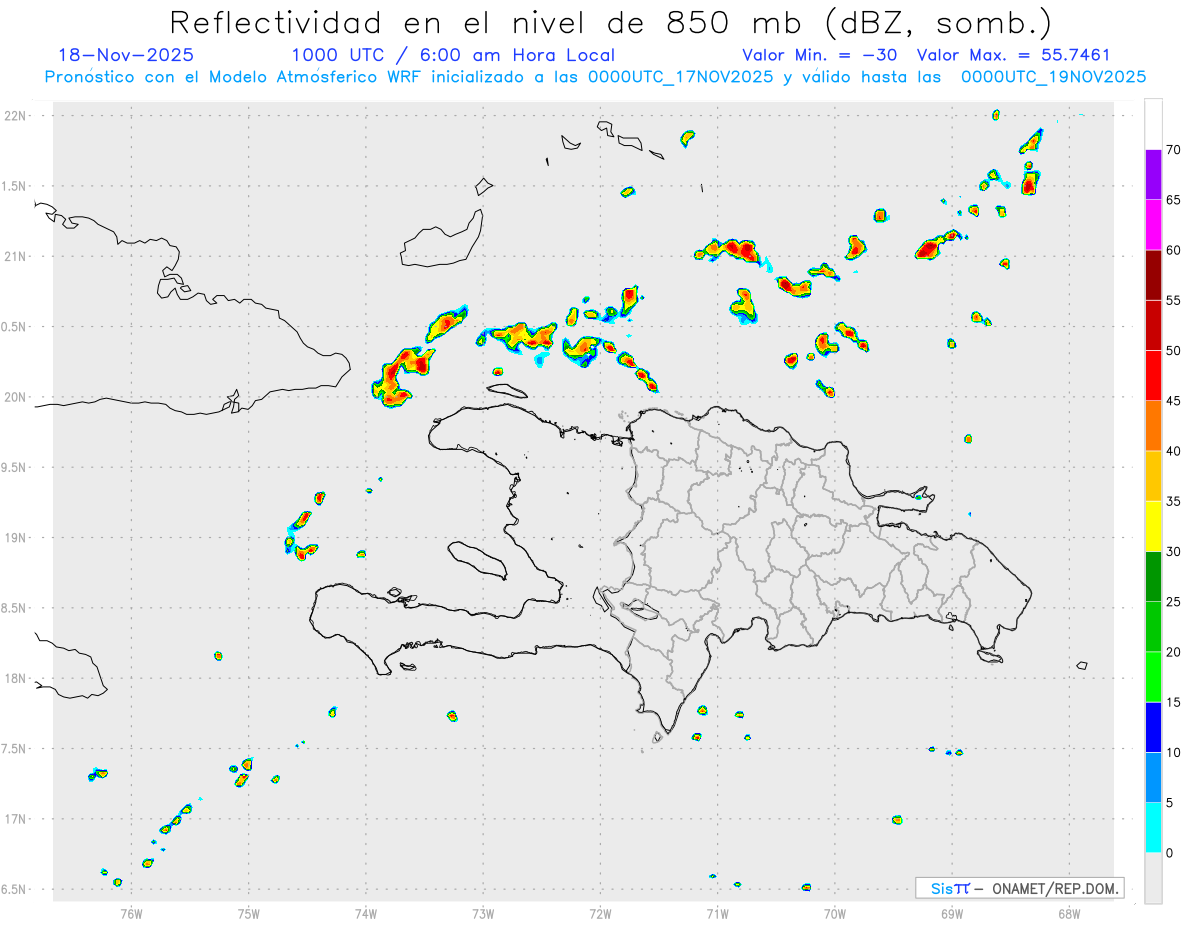The width and height of the screenshot is (1200, 927).
Task: Click the '70W' longitude label
Action: pos(835,913)
